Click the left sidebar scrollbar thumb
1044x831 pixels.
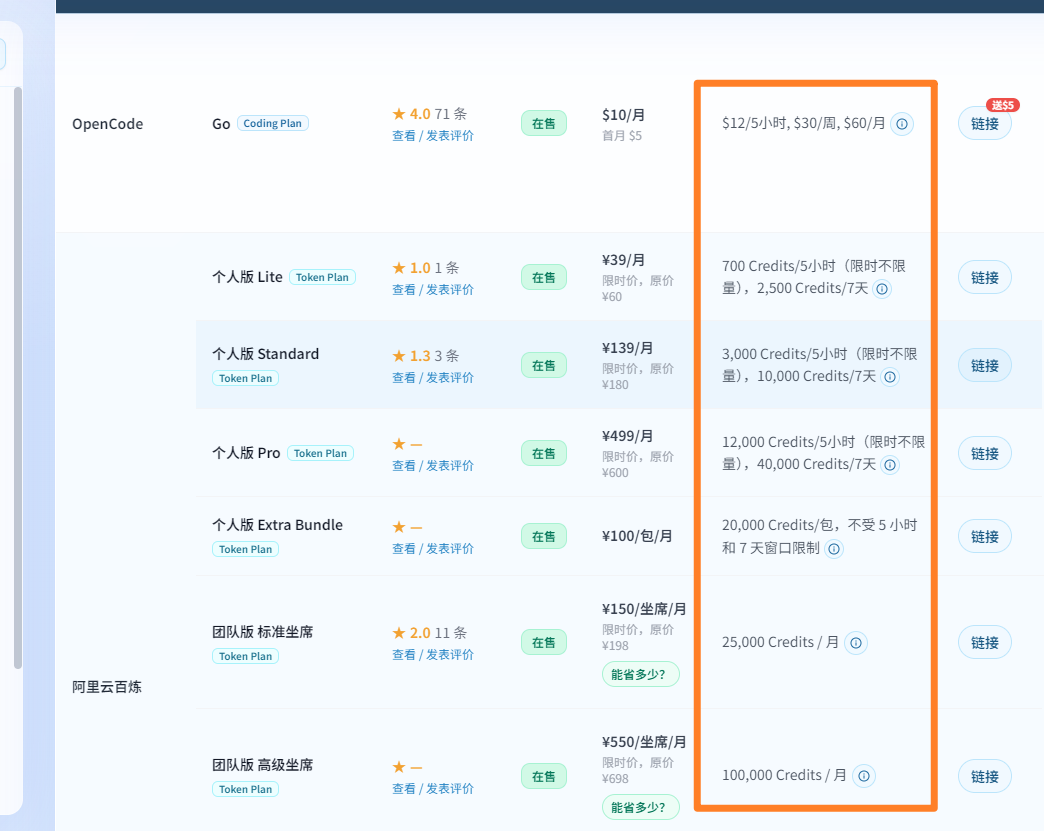coord(18,378)
